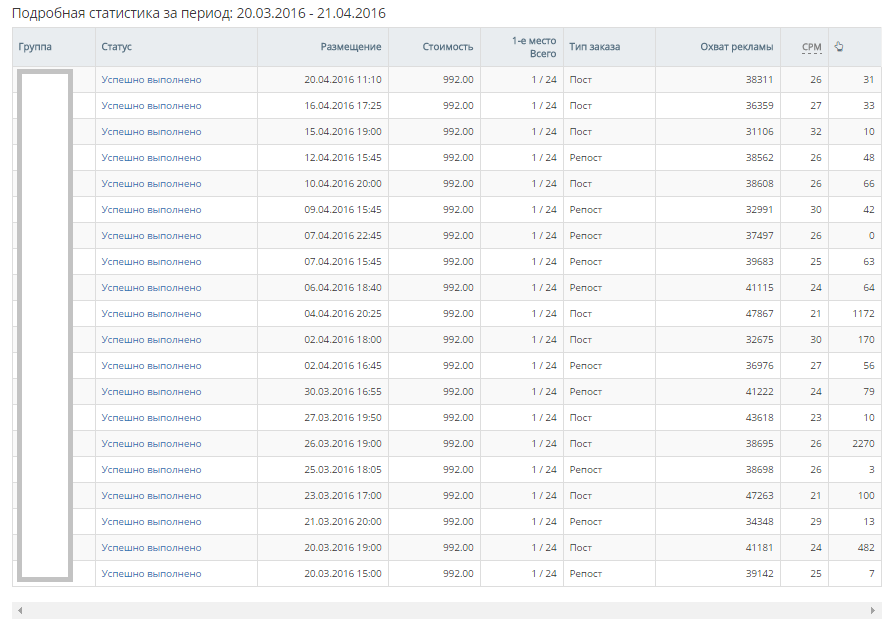This screenshot has width=891, height=630.
Task: Click the Статус column header
Action: click(x=116, y=47)
